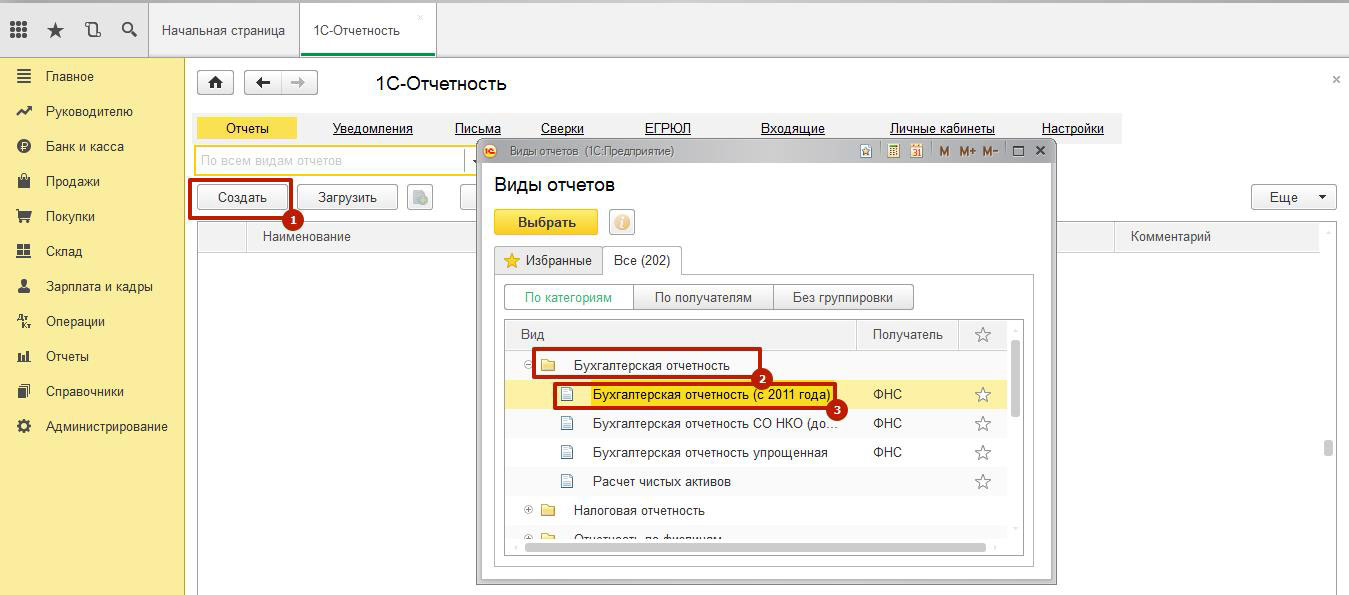Open the search magnifier icon
Screen dimensions: 1349x595
coord(129,31)
